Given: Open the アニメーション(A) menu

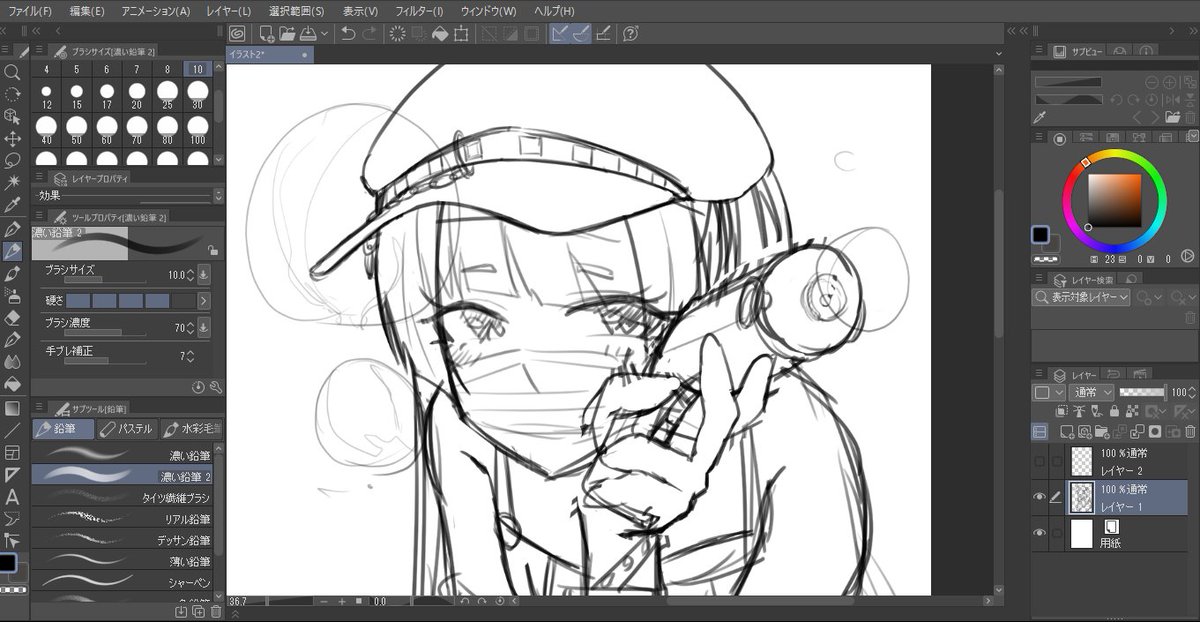Looking at the screenshot, I should 155,11.
